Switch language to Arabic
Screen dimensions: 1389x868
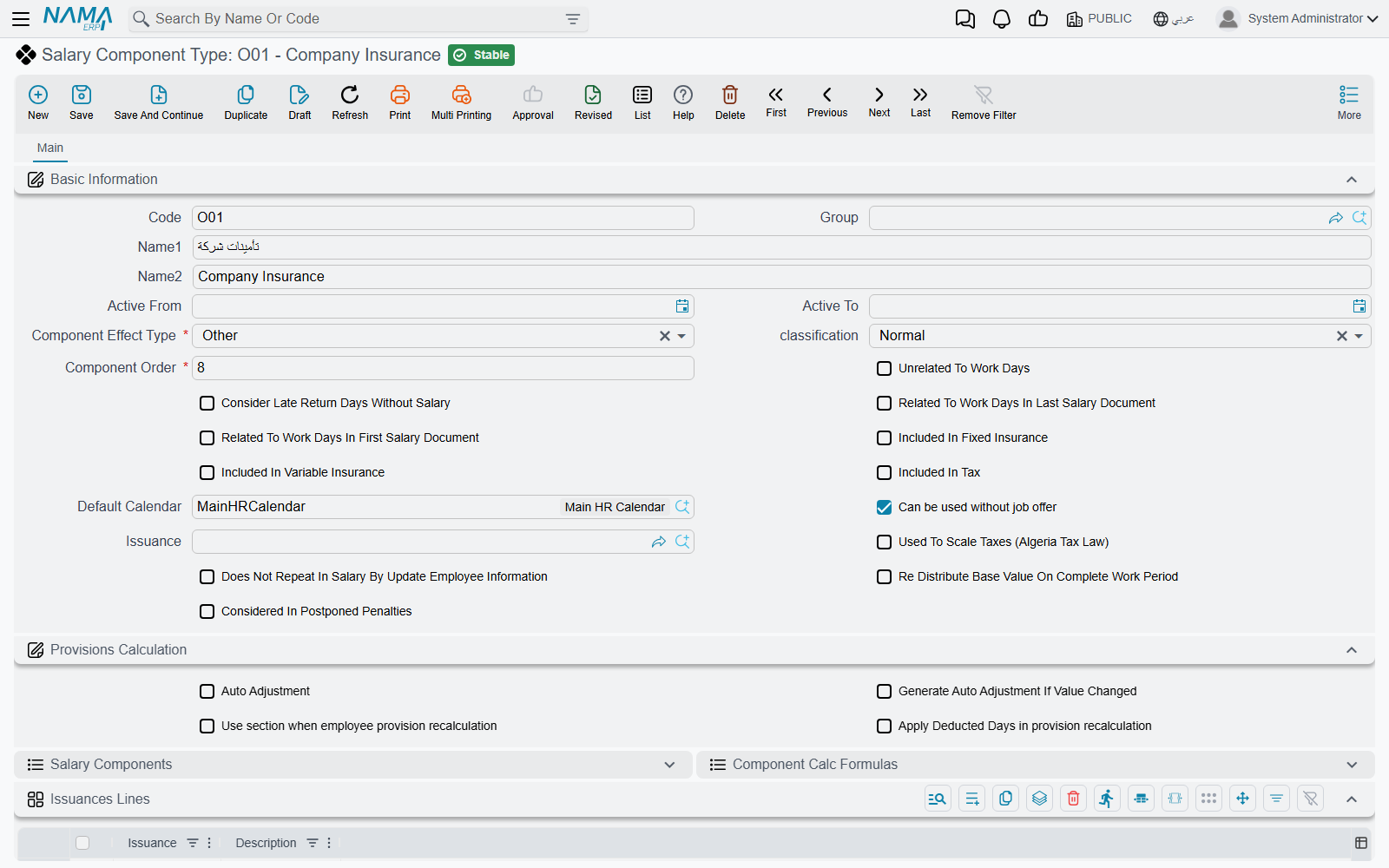tap(1174, 18)
